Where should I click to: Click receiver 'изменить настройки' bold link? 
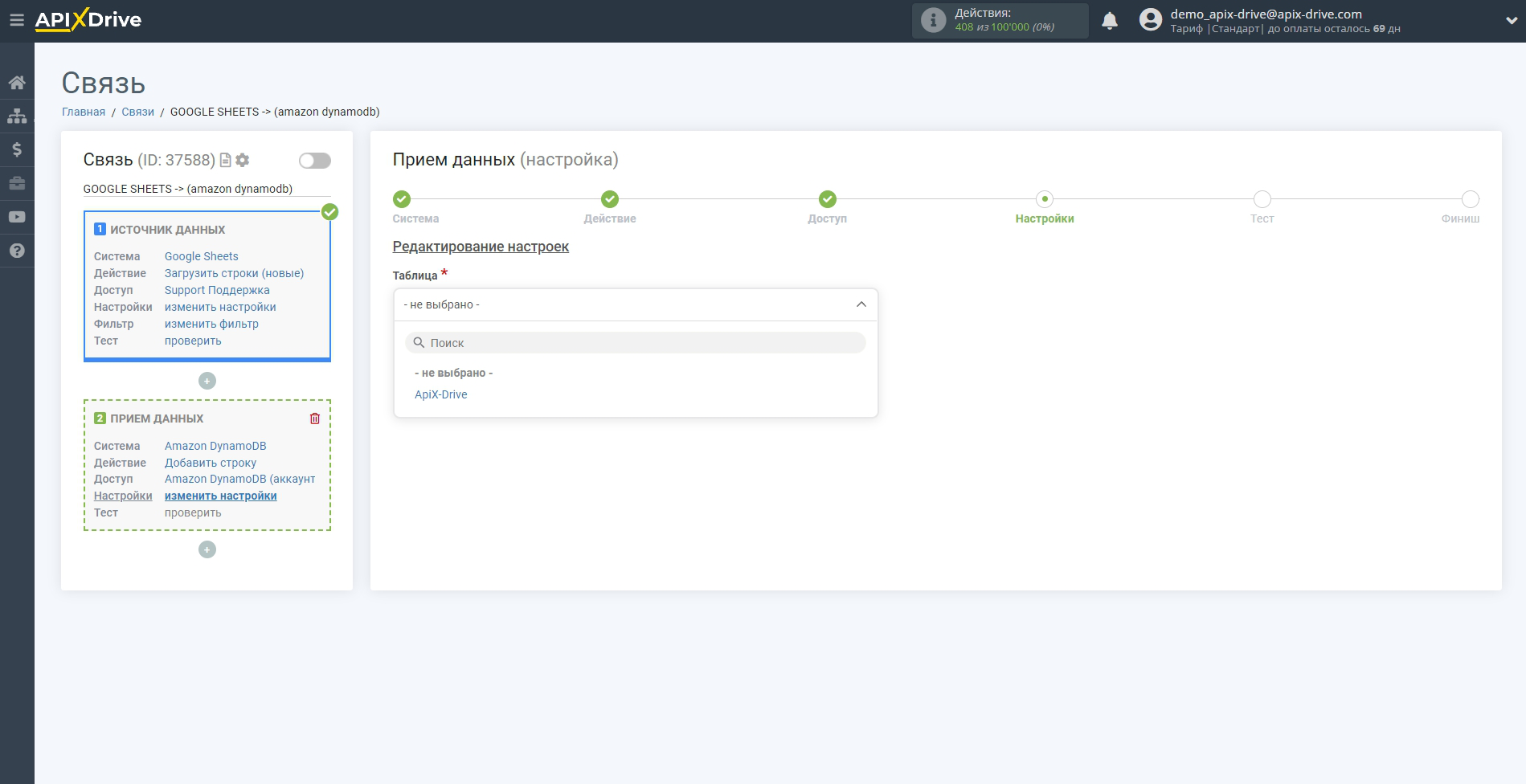point(221,496)
